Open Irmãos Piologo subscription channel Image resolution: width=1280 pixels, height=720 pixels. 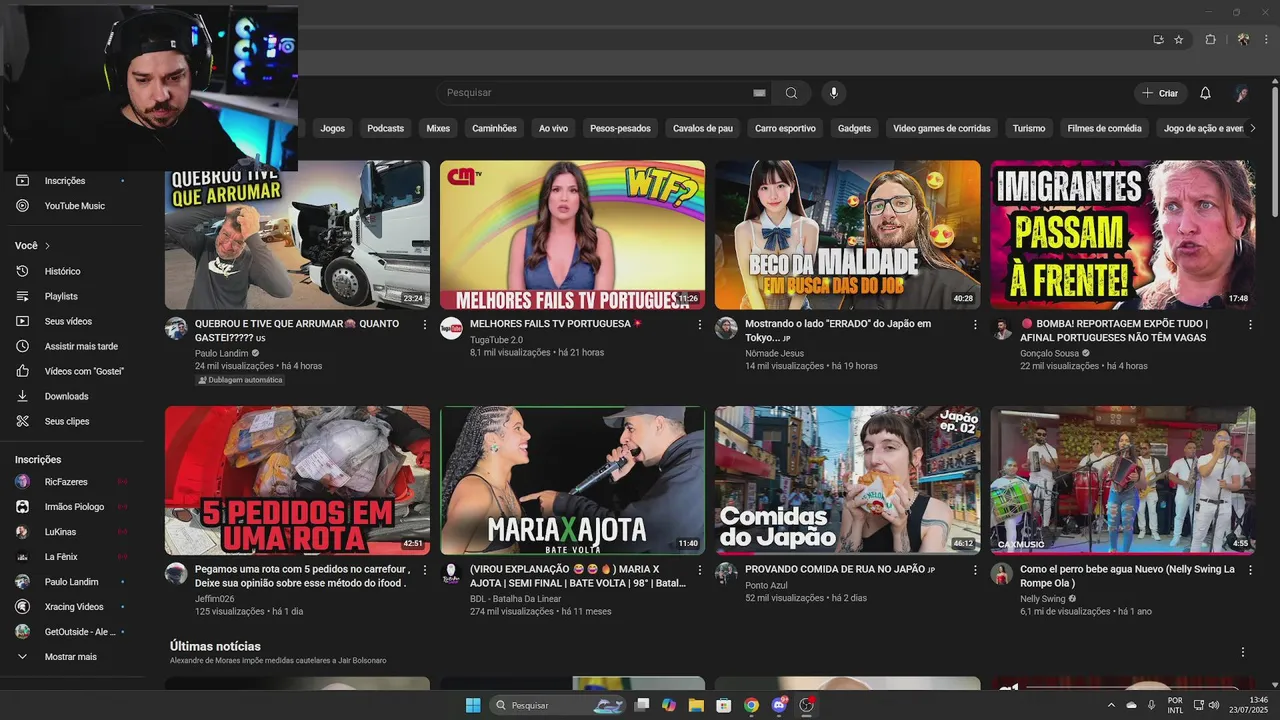point(72,507)
